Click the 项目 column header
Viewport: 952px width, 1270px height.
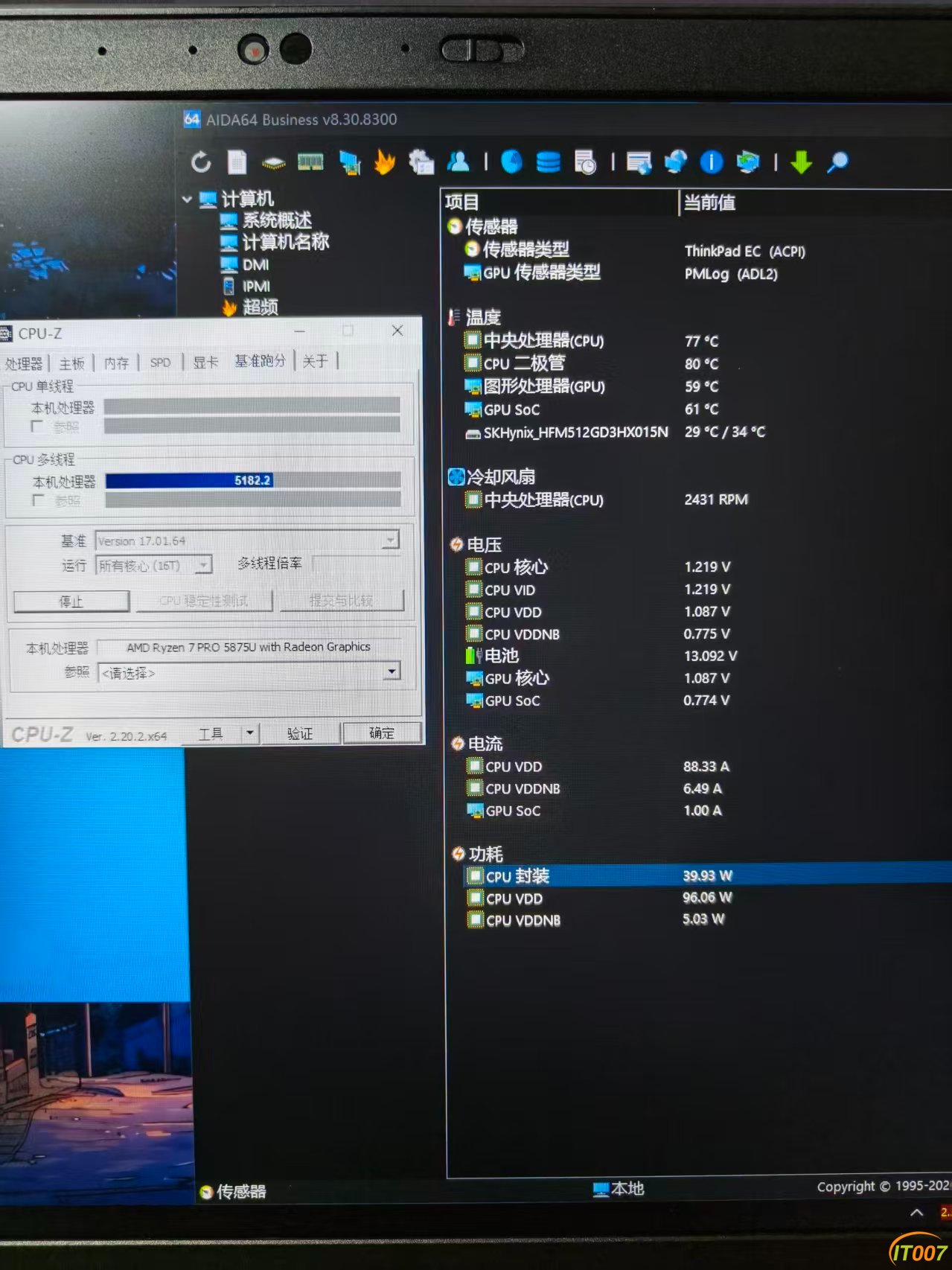pyautogui.click(x=560, y=202)
